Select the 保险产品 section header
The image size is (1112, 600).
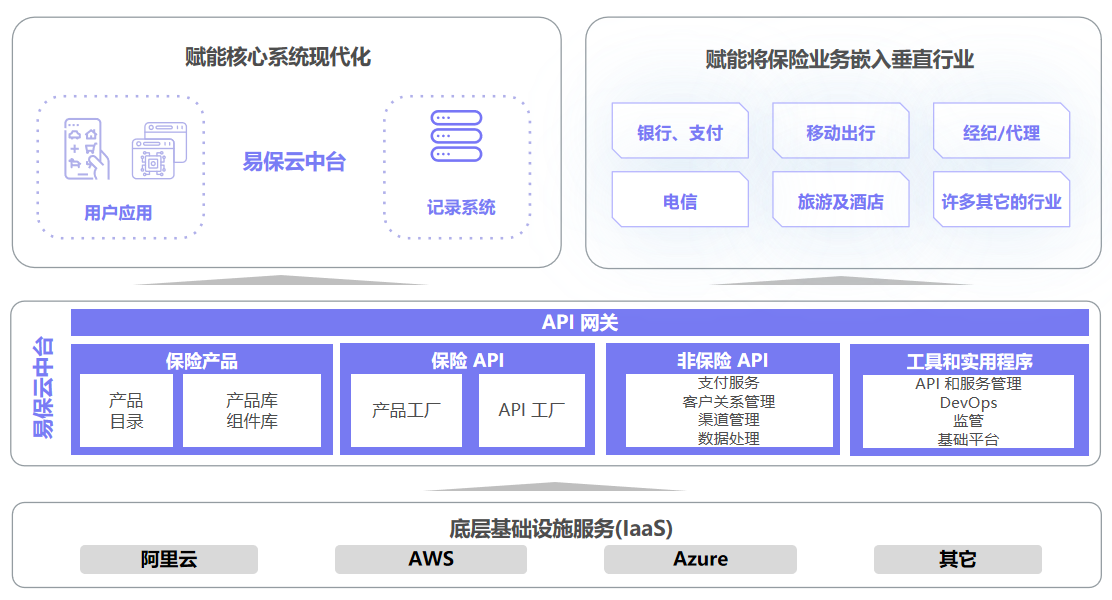coord(201,360)
